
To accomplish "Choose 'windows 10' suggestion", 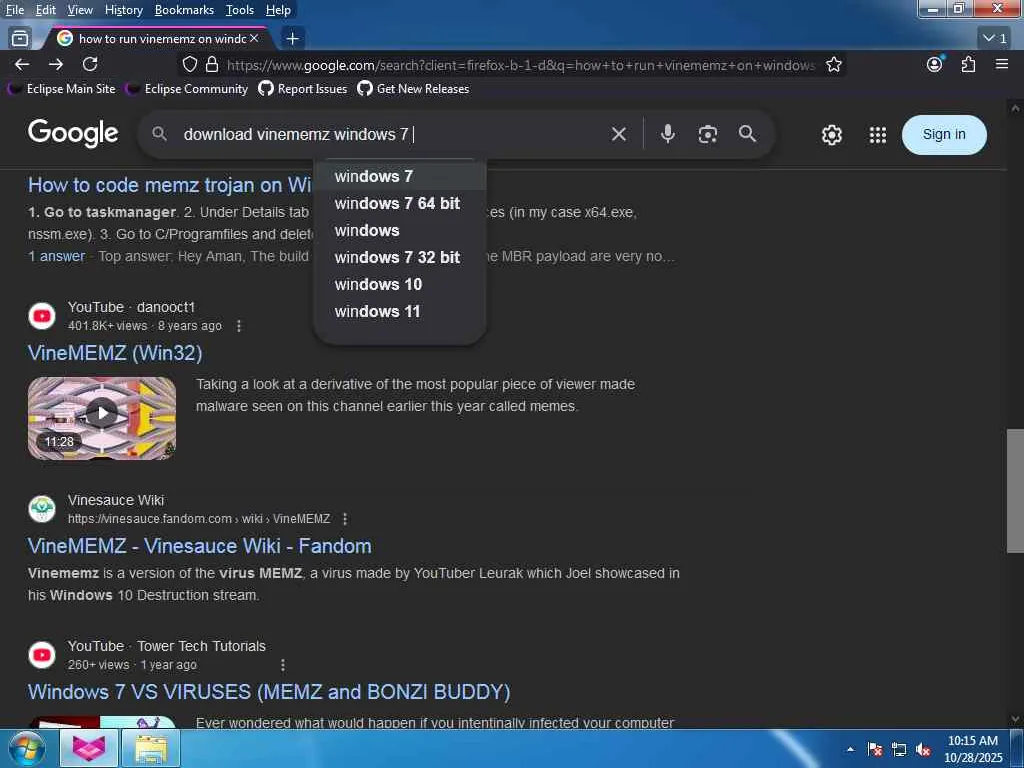I will point(400,284).
